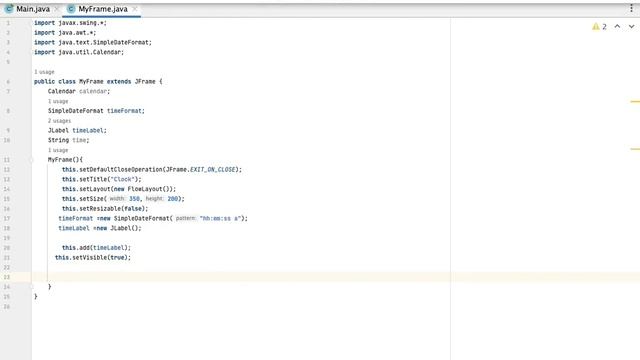Click the SimpleDateFormat import line
Viewport: 640px width, 360px height.
tap(93, 42)
